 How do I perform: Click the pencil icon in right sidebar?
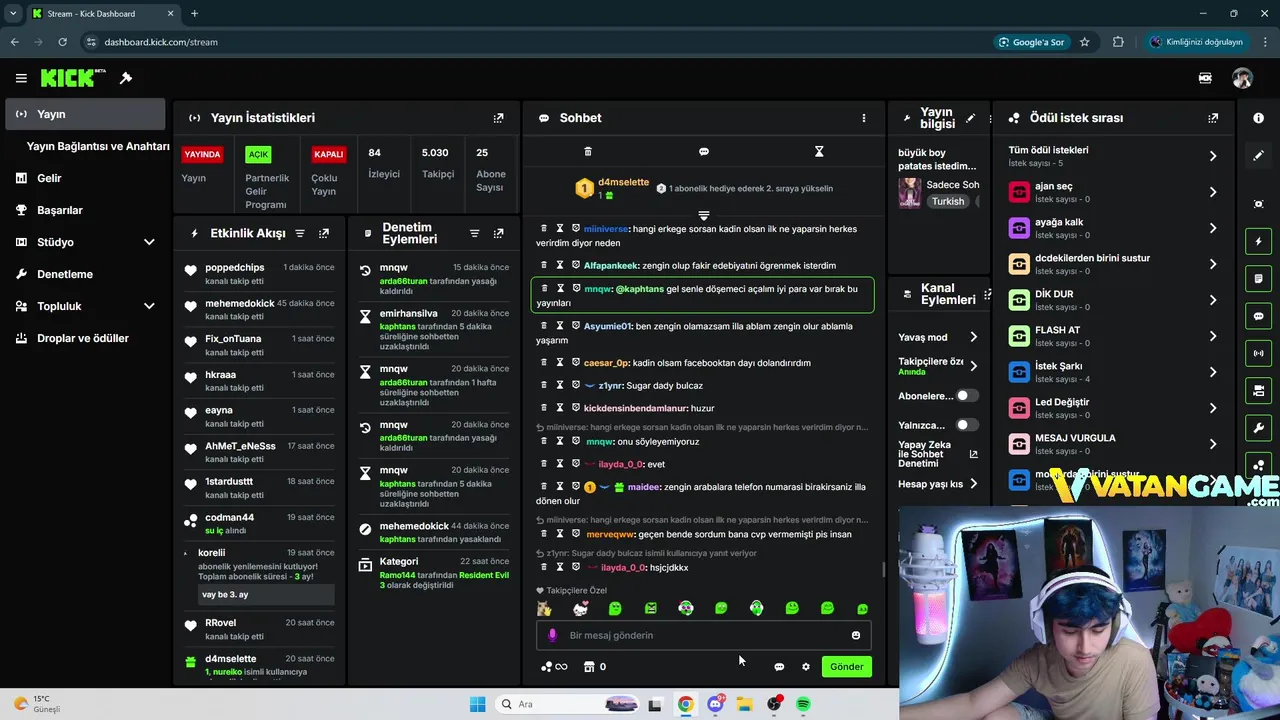click(x=1258, y=156)
